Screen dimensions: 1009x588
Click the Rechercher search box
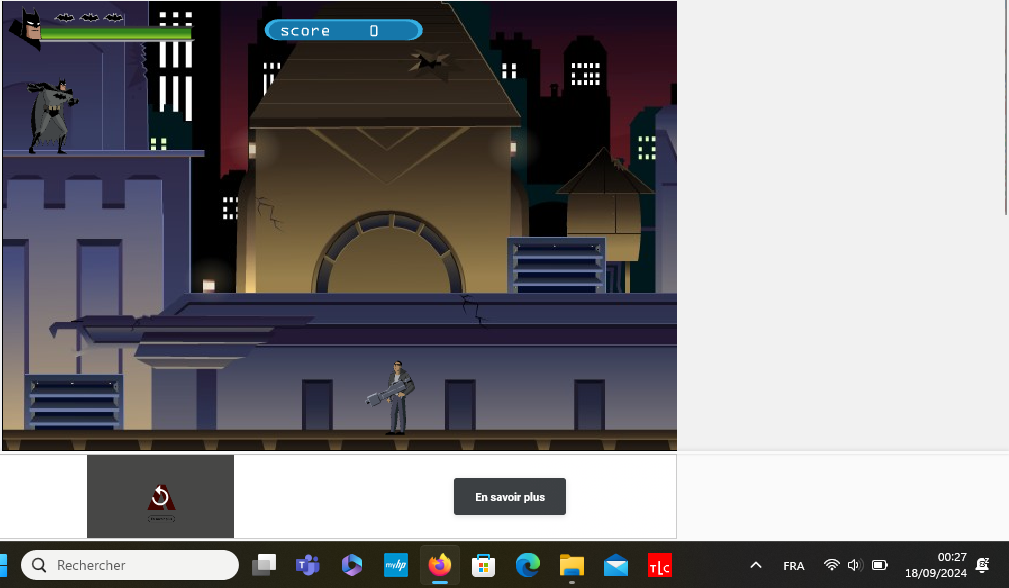pyautogui.click(x=130, y=565)
